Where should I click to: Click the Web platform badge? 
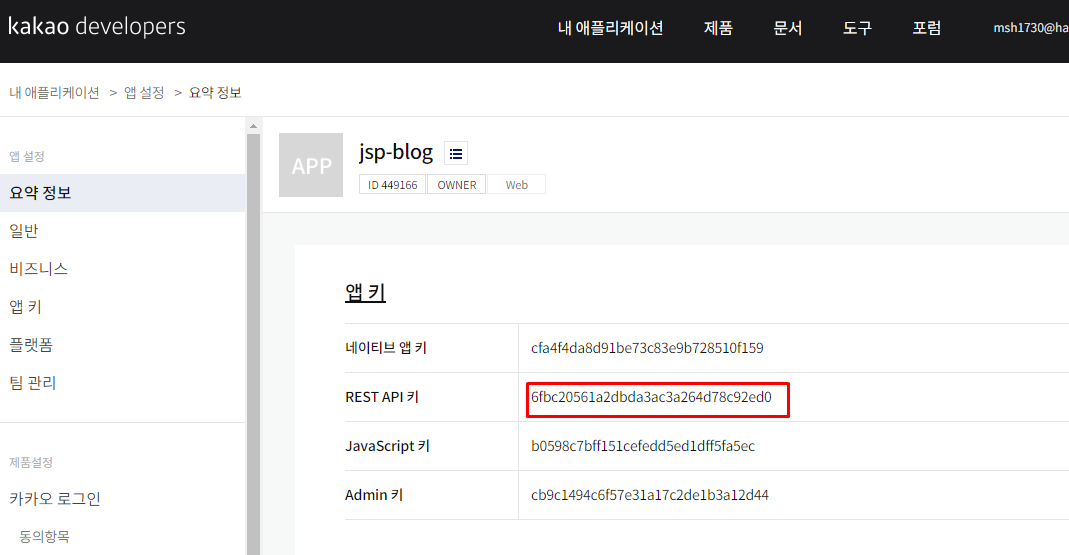click(517, 185)
